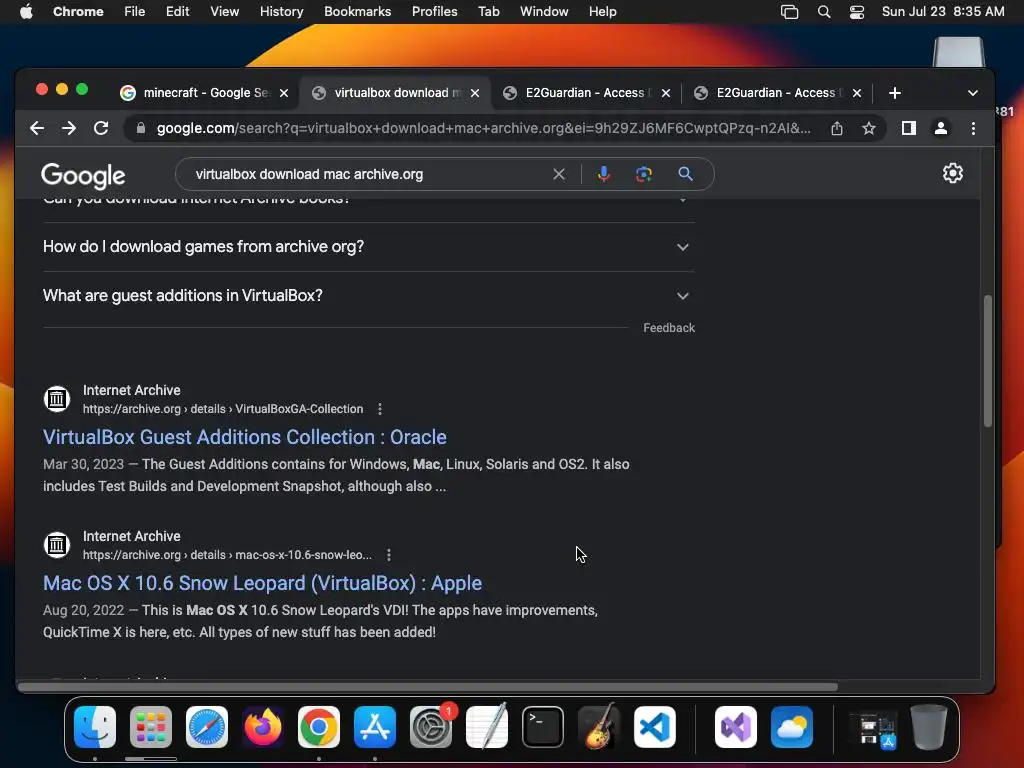The width and height of the screenshot is (1024, 768).
Task: Close the virtualbox download tab
Action: coord(475,93)
